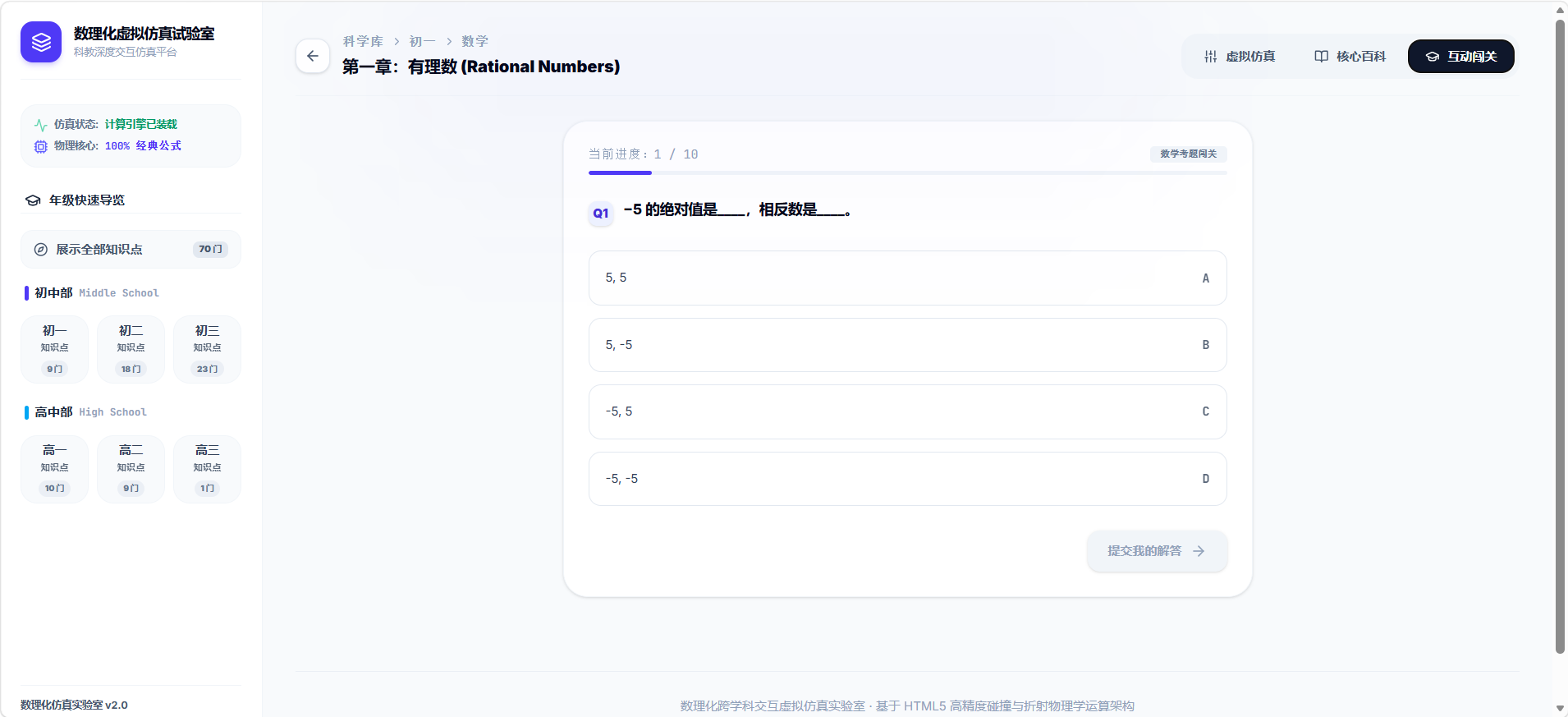Screen dimensions: 1568x717
Task: Choose answer option C '-5, 5'
Action: [907, 412]
